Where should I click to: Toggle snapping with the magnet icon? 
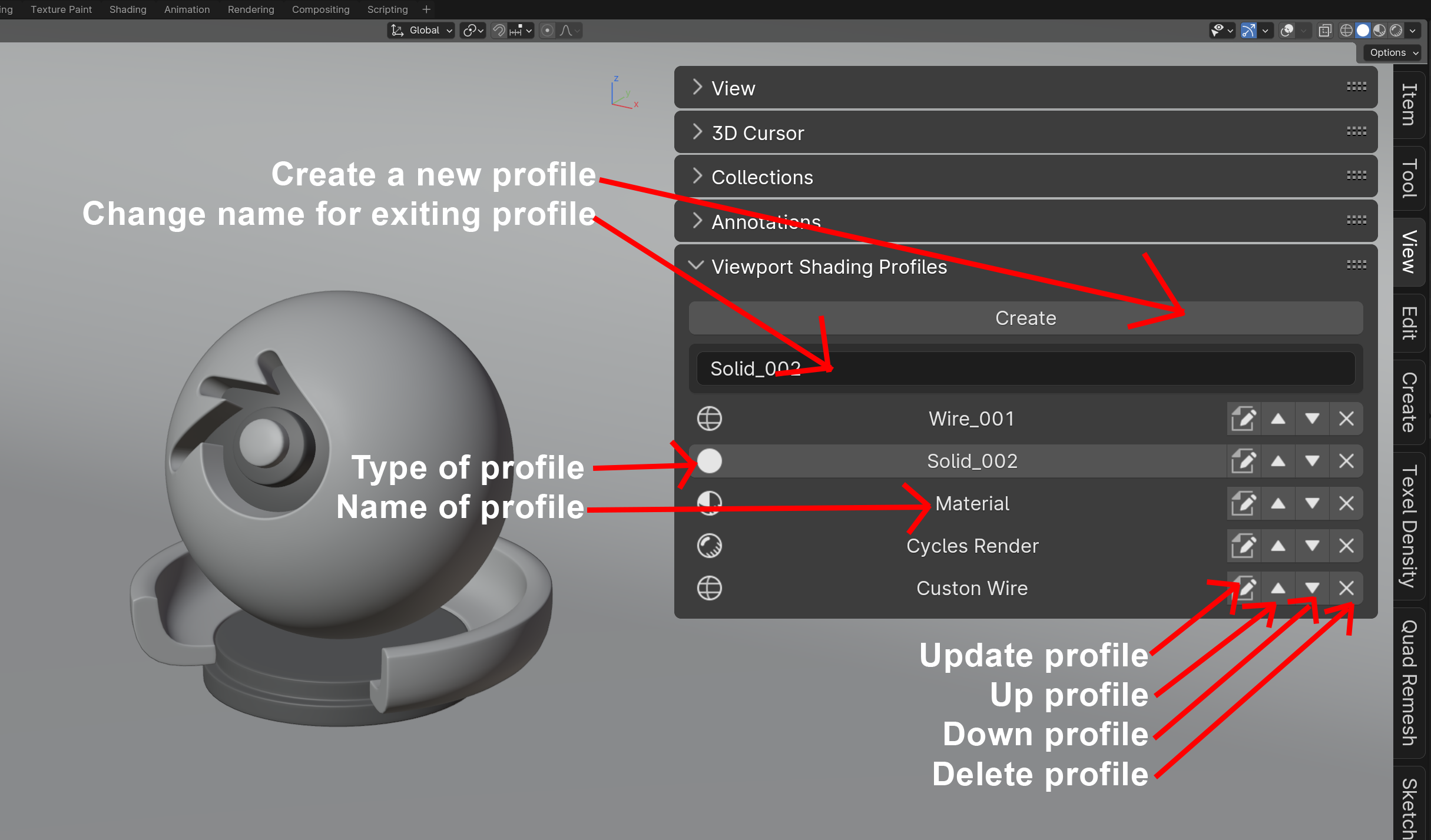(498, 31)
